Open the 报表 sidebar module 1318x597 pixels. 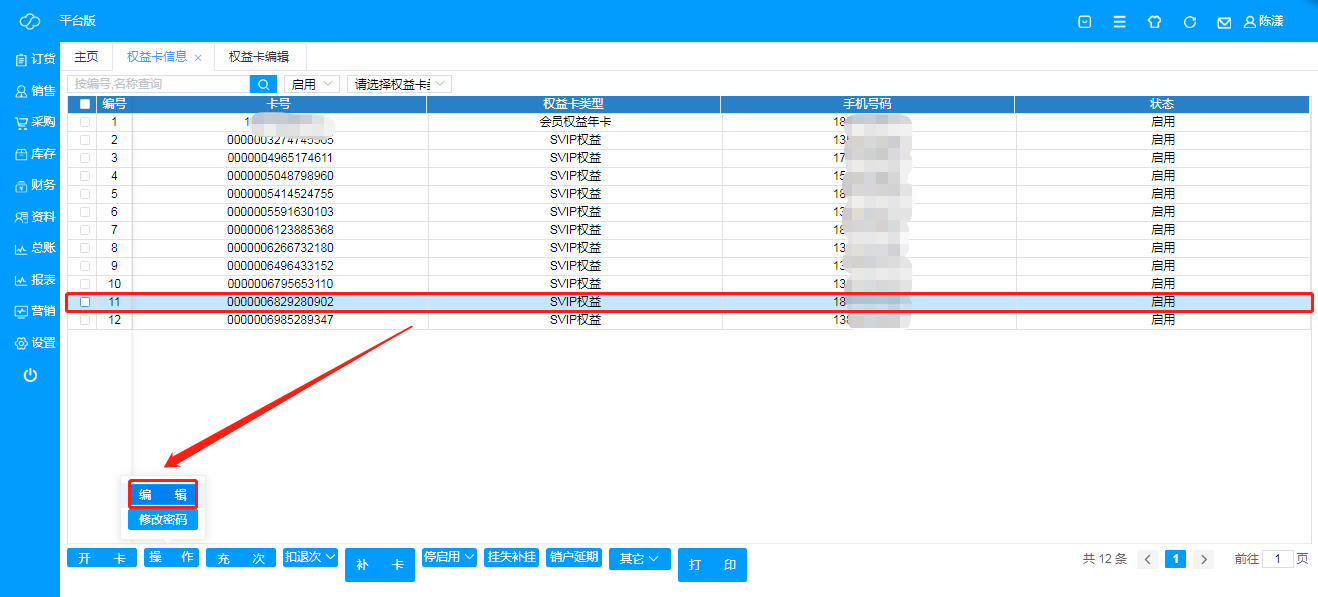[x=35, y=280]
